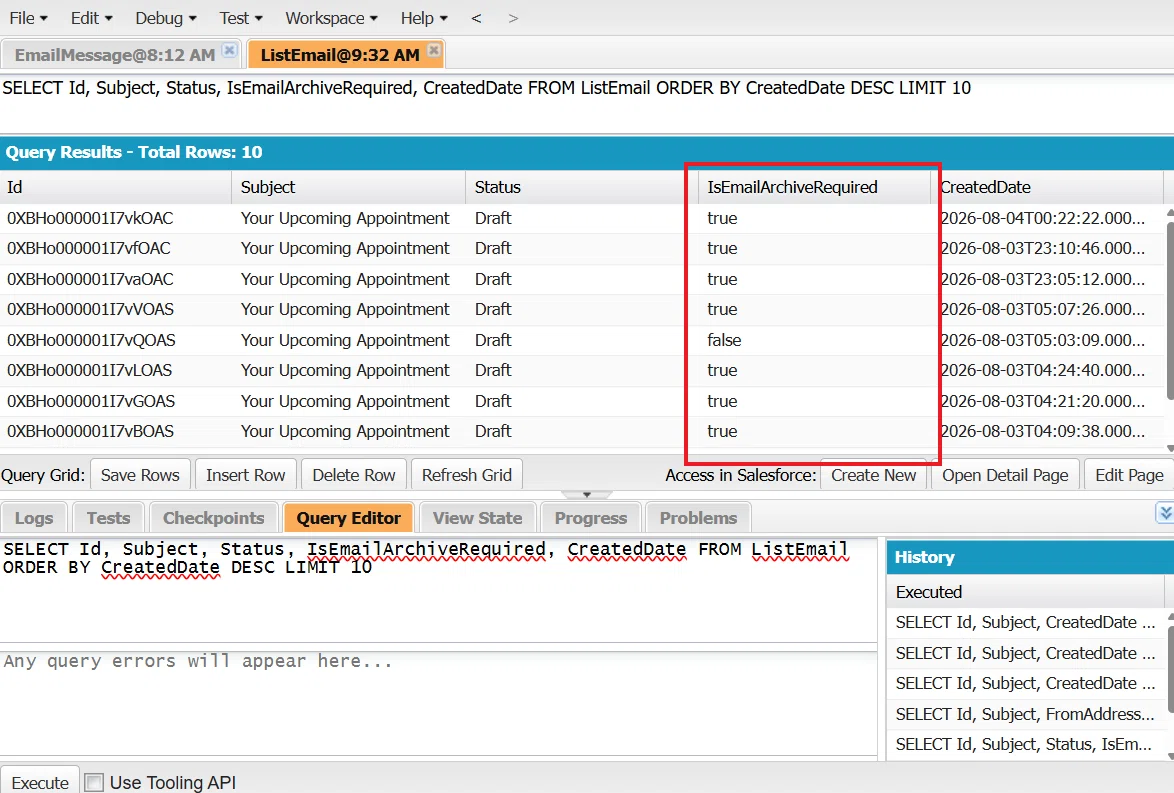Image resolution: width=1174 pixels, height=793 pixels.
Task: Click the Refresh Grid button
Action: tap(466, 475)
